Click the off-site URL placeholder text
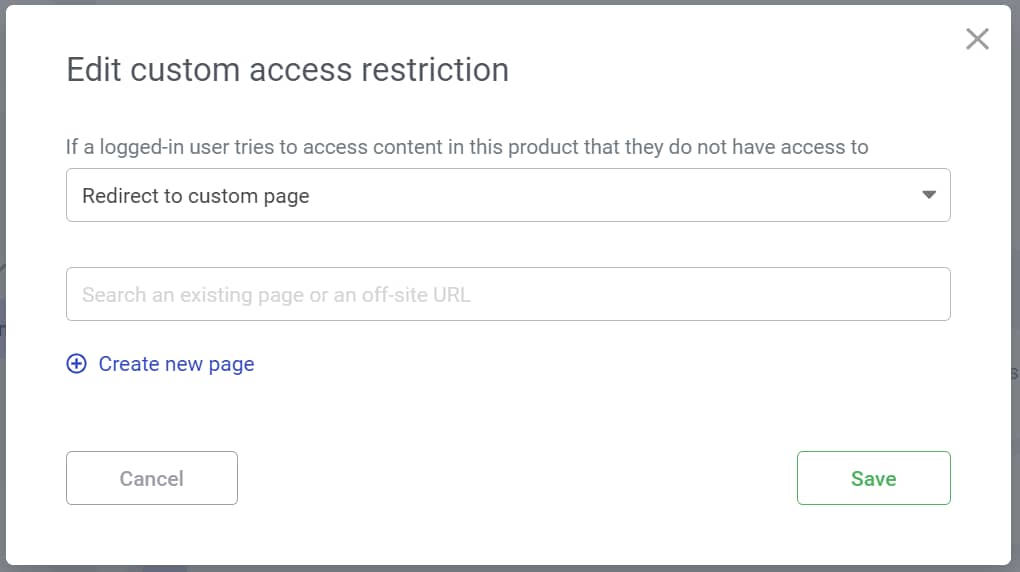This screenshot has height=572, width=1020. tap(276, 295)
